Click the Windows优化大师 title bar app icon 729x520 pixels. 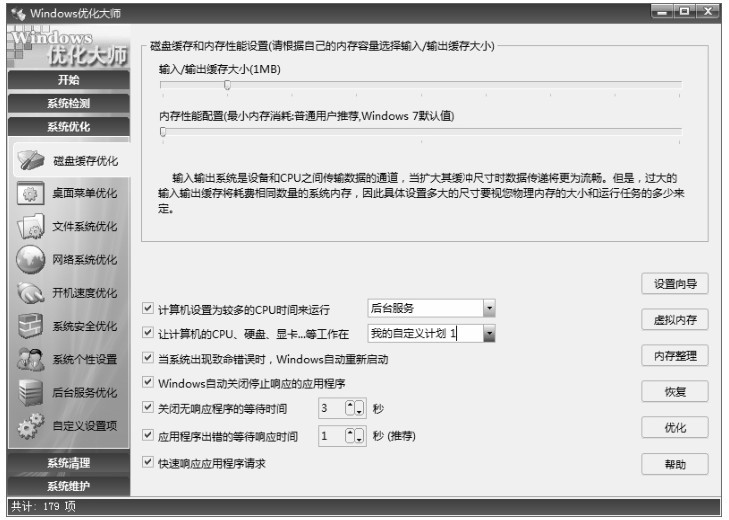19,14
